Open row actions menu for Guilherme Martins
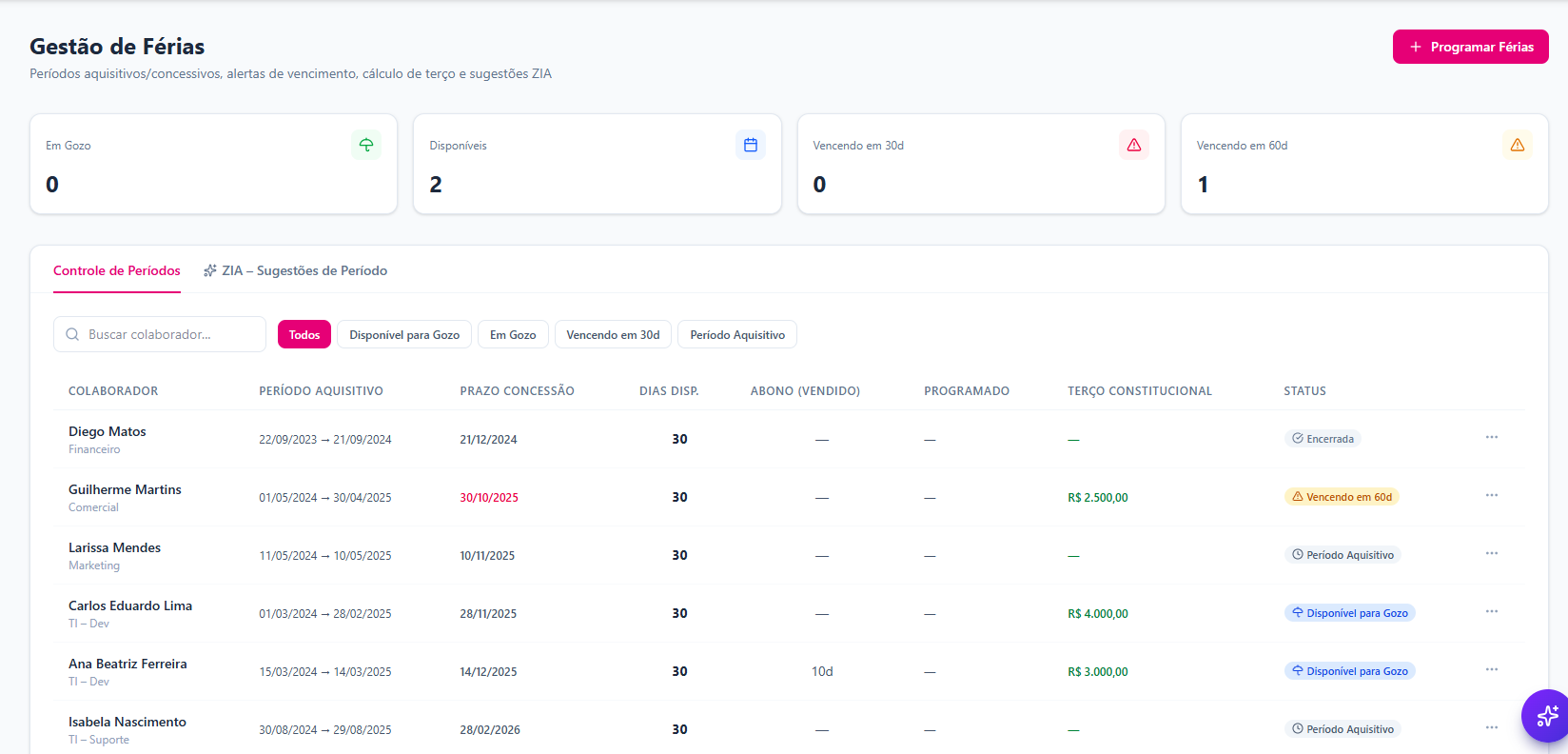1568x754 pixels. coord(1492,495)
